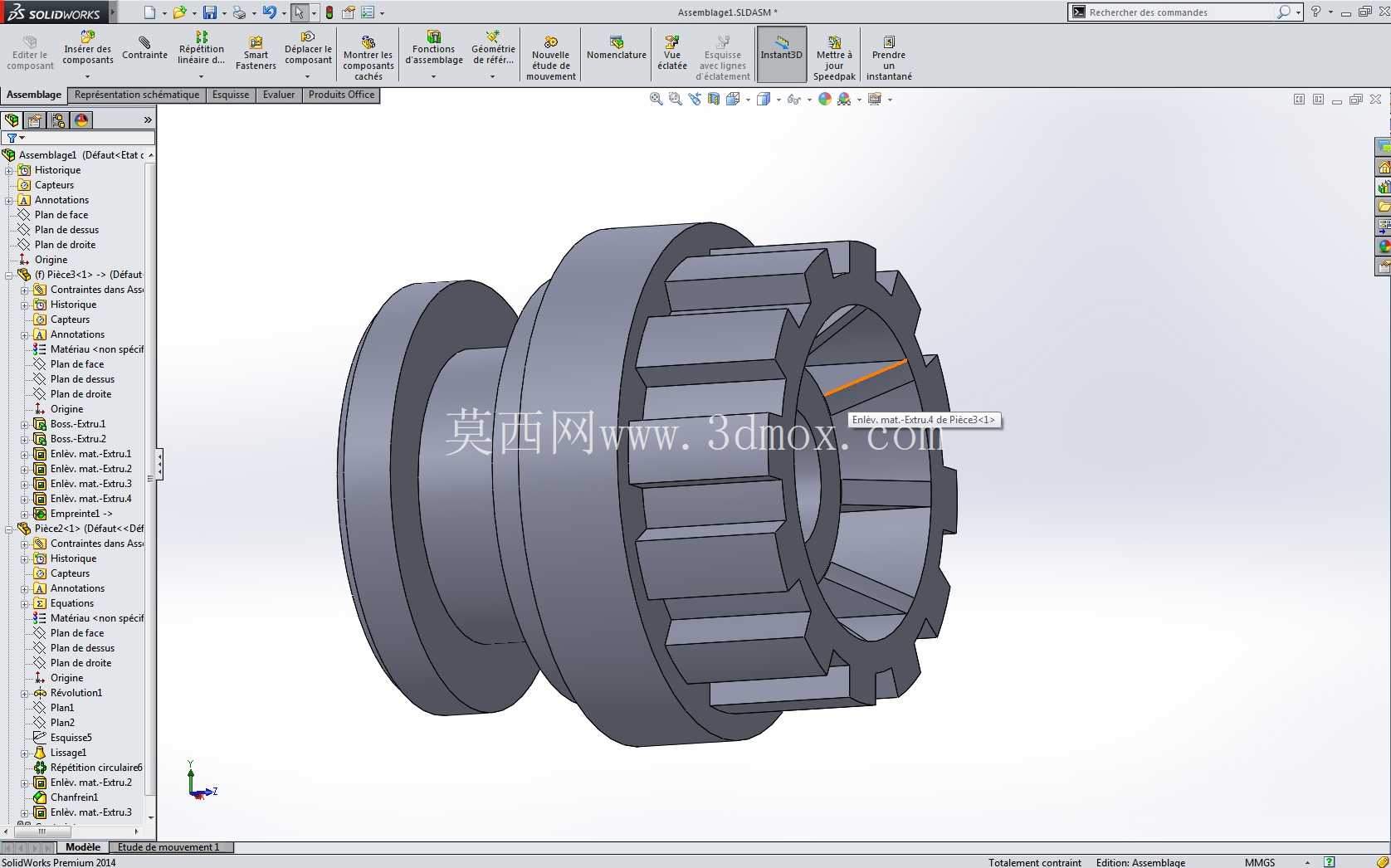Image resolution: width=1391 pixels, height=868 pixels.
Task: Click SolidWorks logo menu arrow
Action: click(x=113, y=12)
